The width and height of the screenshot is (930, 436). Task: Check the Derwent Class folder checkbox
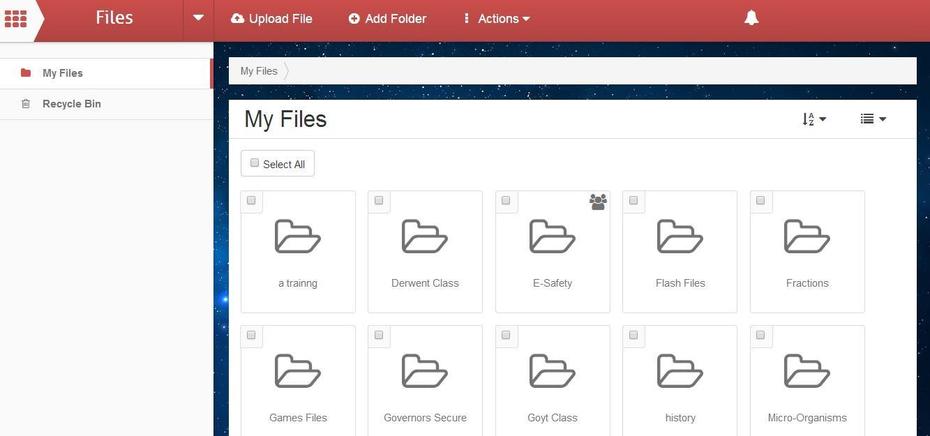(x=378, y=201)
